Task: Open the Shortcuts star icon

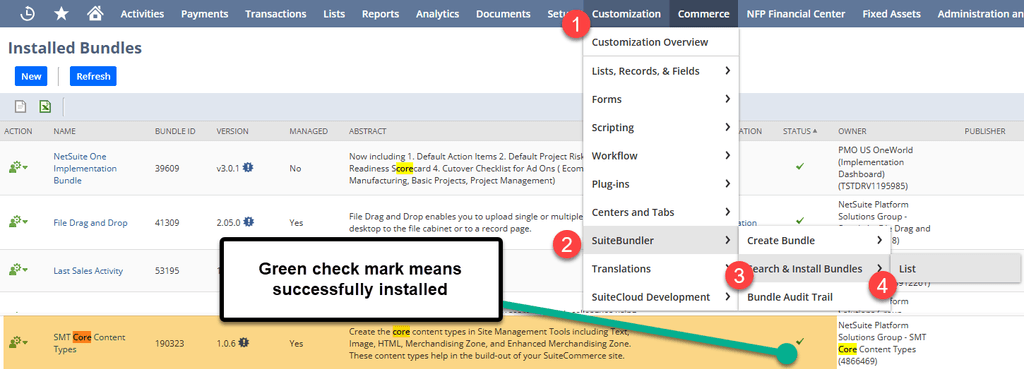Action: [x=61, y=13]
